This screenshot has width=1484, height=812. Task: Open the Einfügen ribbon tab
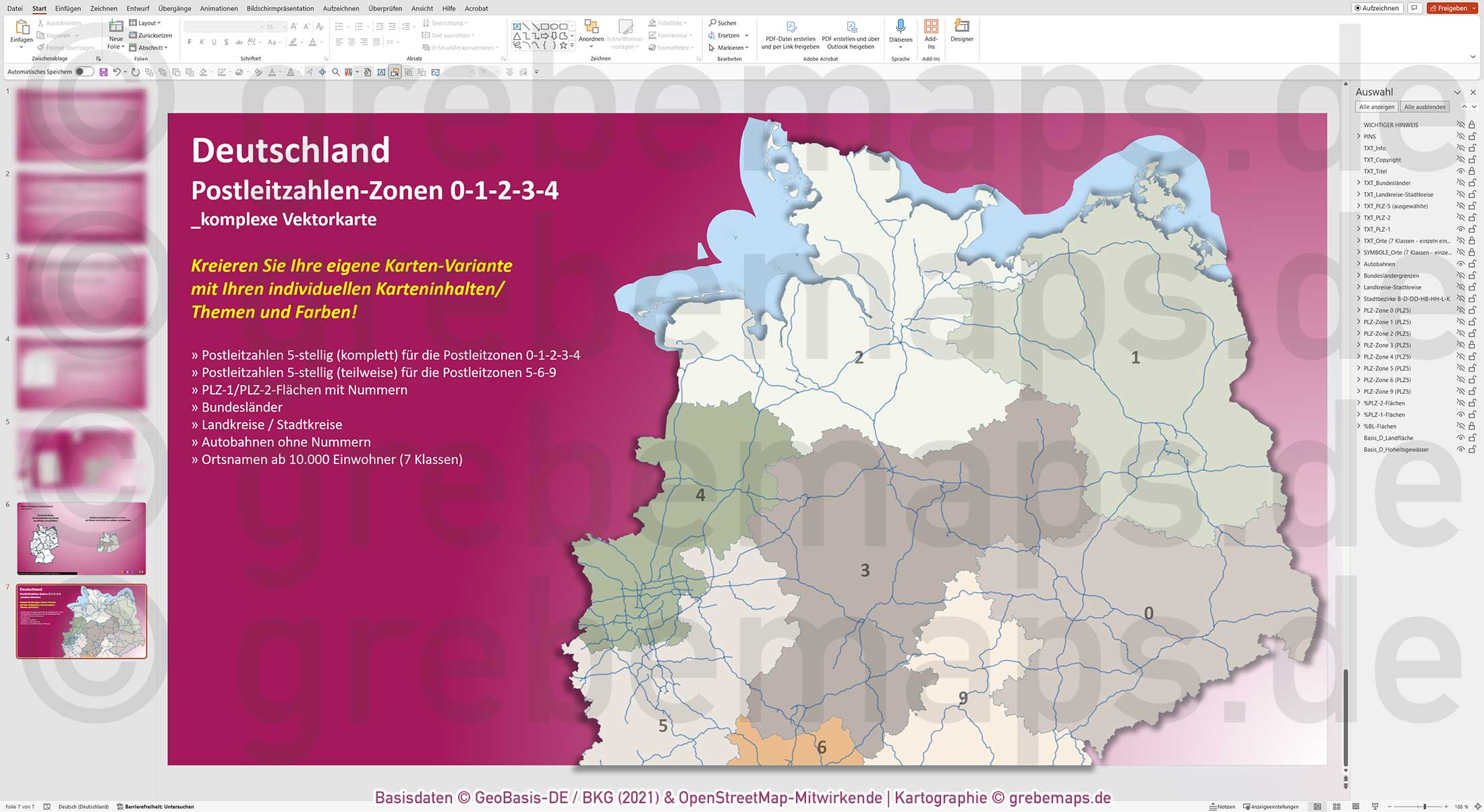pyautogui.click(x=68, y=8)
